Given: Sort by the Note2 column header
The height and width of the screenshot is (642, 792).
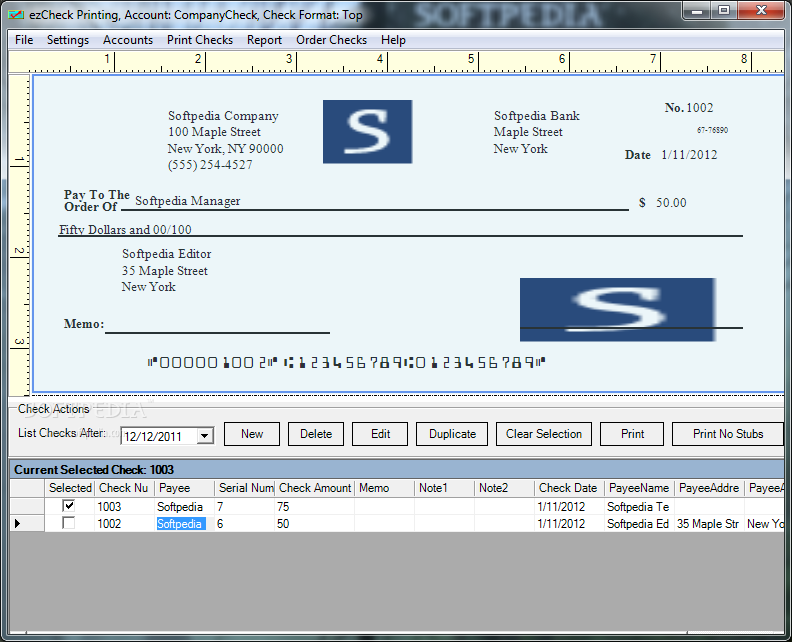Looking at the screenshot, I should coord(505,488).
